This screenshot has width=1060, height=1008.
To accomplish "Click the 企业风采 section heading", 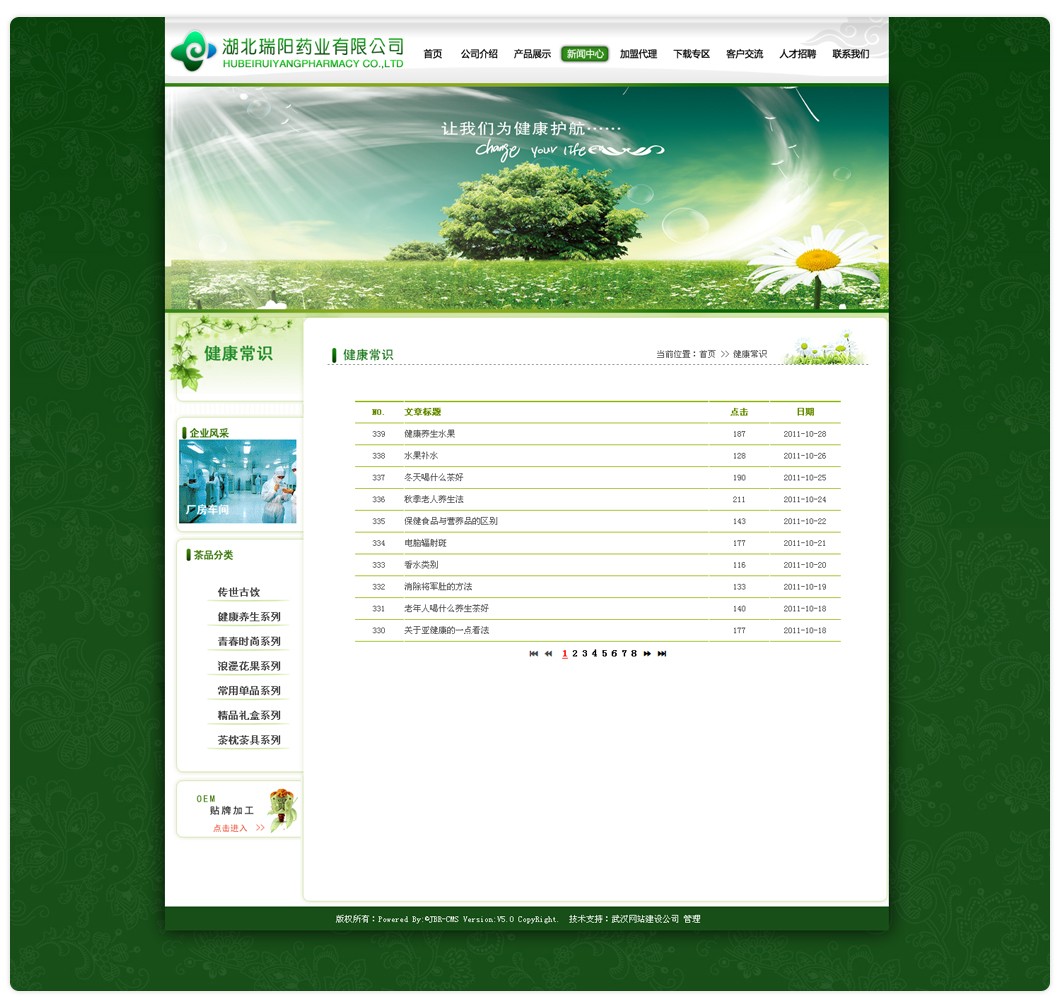I will [x=209, y=433].
